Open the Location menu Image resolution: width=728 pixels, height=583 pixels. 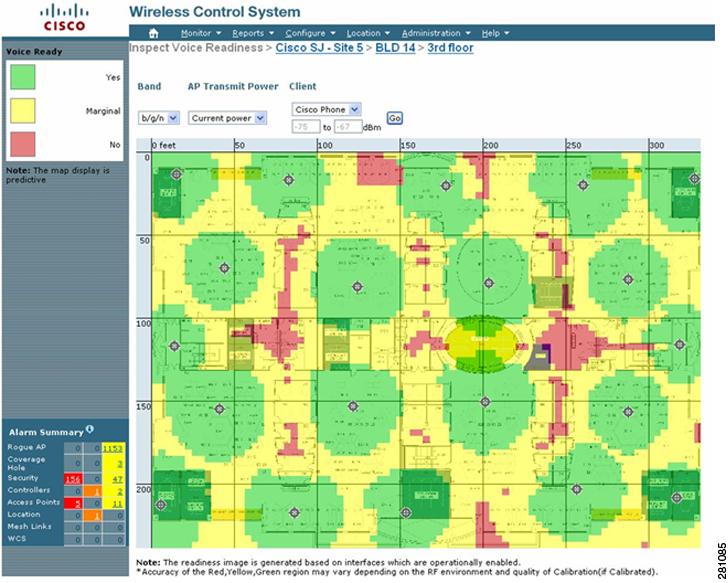[368, 33]
